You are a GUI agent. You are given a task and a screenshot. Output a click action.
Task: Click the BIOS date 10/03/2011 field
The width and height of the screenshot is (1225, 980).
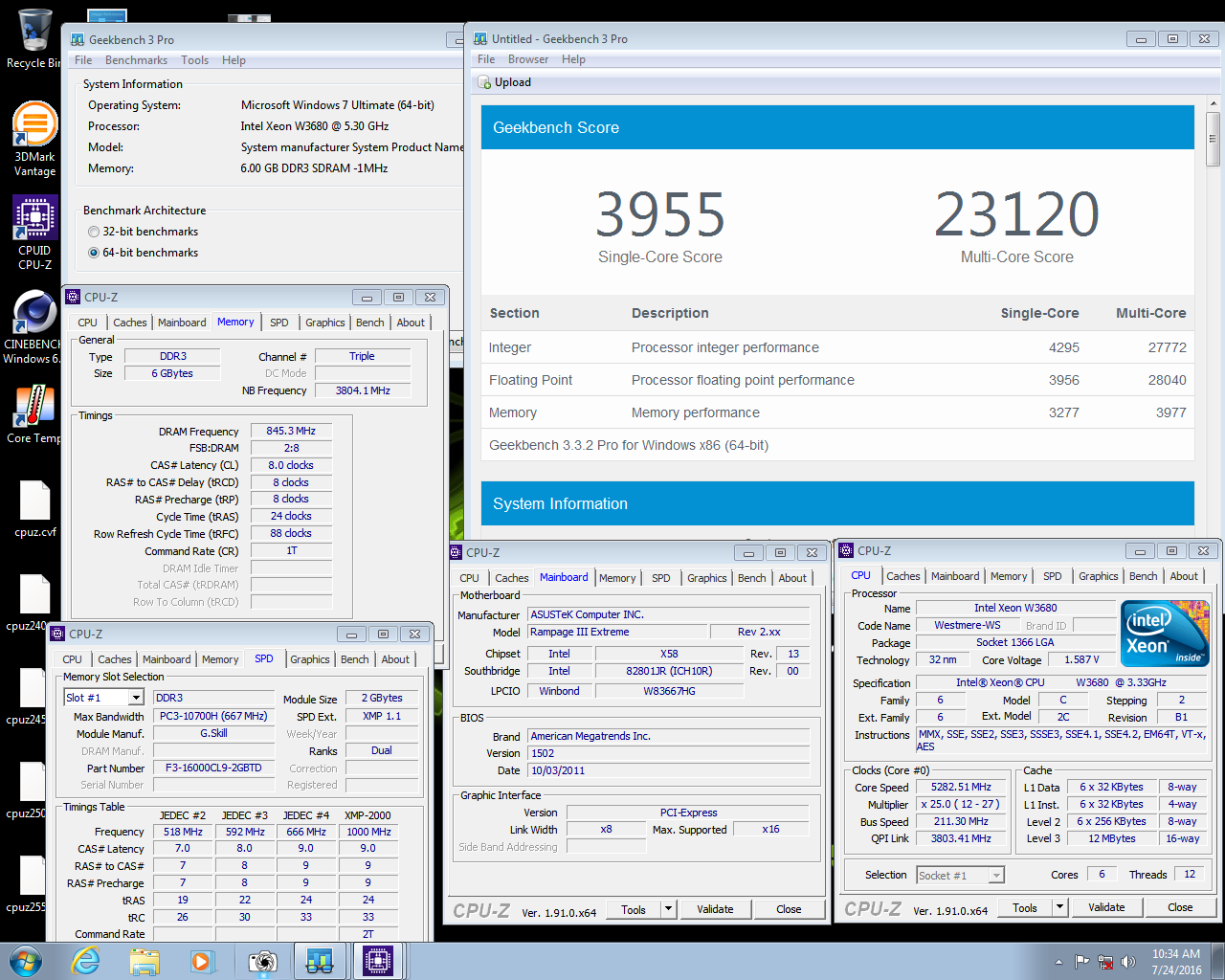(x=670, y=770)
